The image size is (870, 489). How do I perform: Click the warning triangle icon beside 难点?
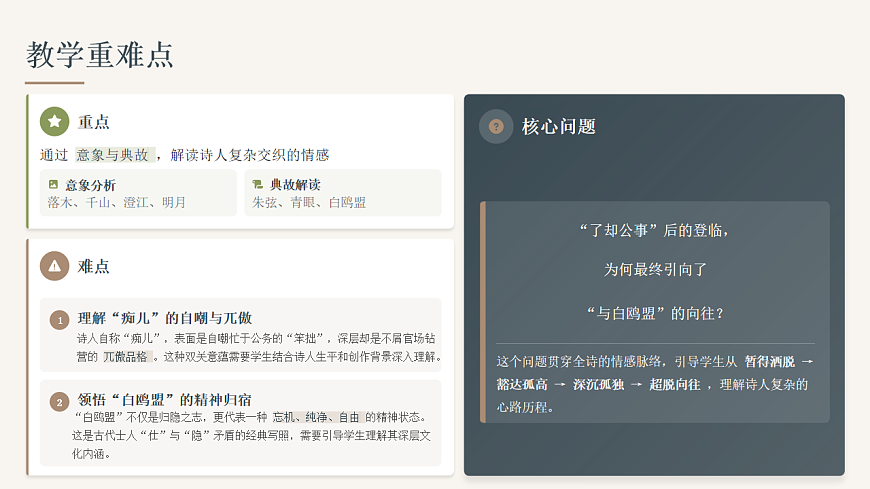54,266
